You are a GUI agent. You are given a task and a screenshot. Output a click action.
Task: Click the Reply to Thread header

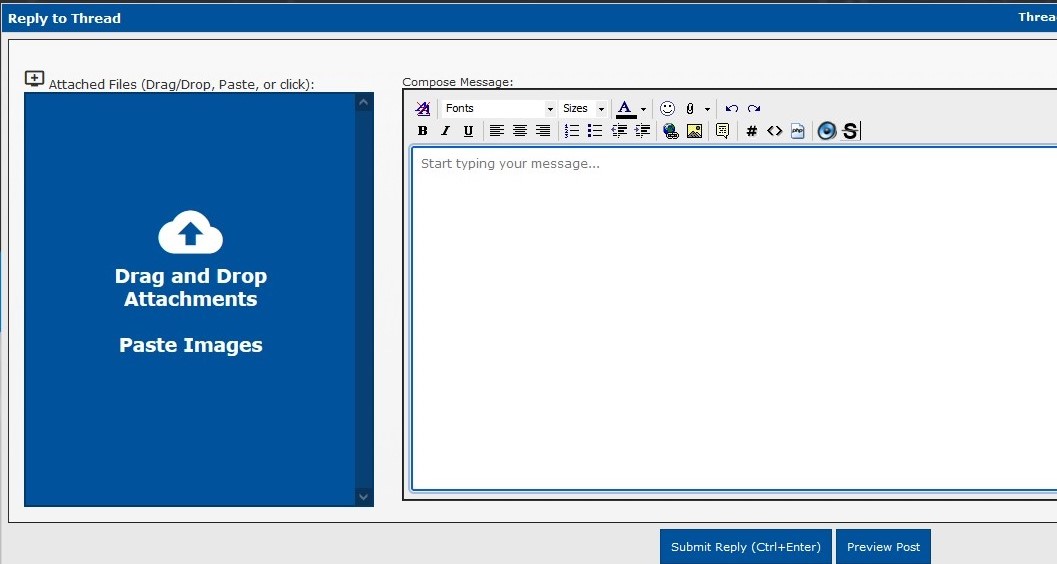click(65, 18)
